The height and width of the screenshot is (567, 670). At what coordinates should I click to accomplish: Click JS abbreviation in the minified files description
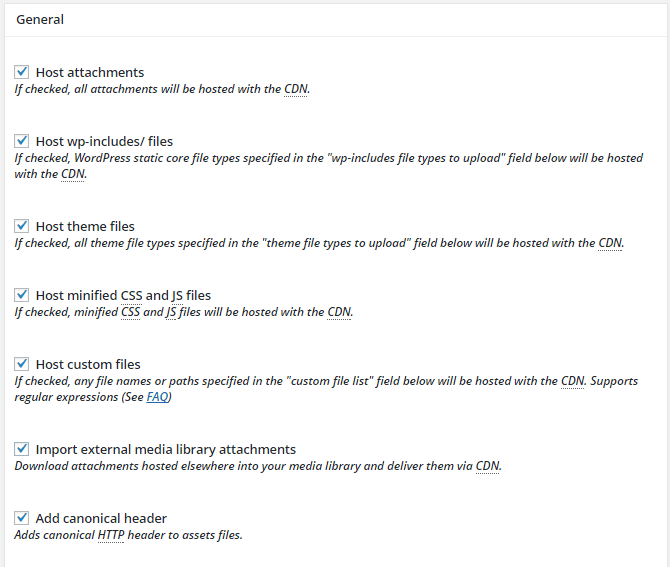tap(171, 312)
